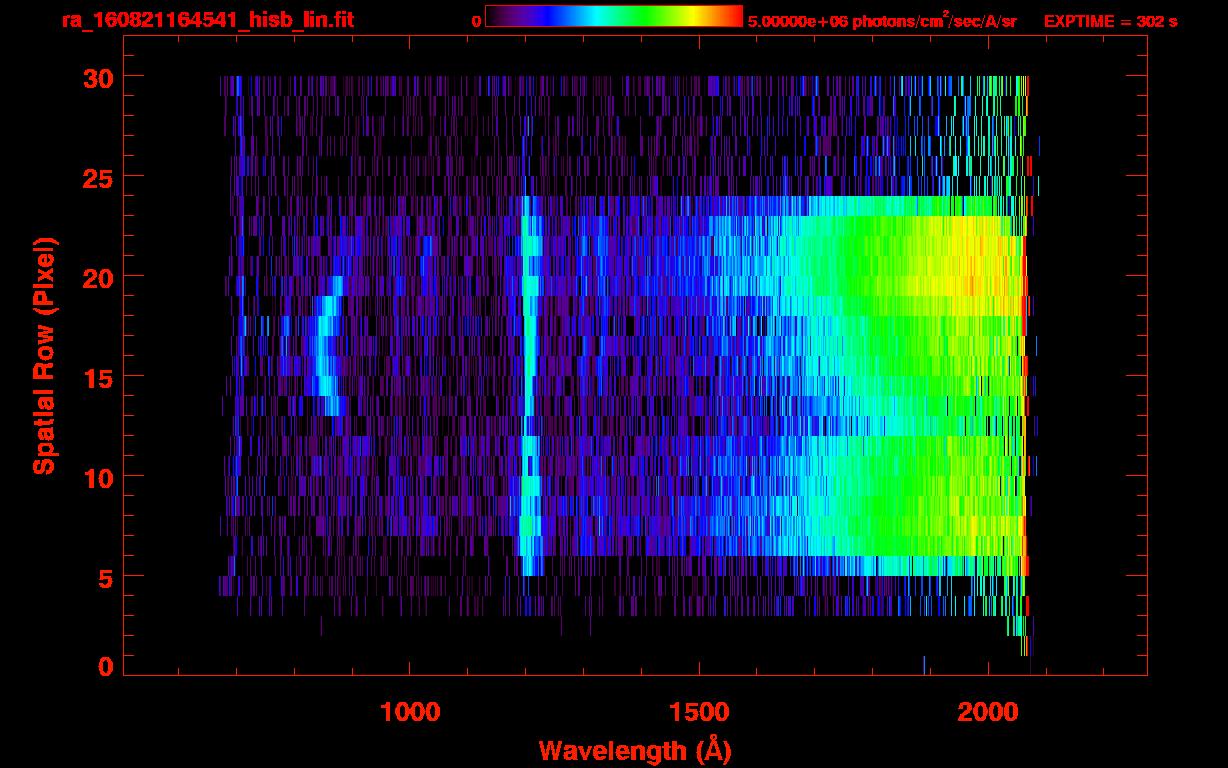Viewport: 1228px width, 768px height.
Task: Click the 1000 wavelength tick label
Action: click(x=410, y=712)
